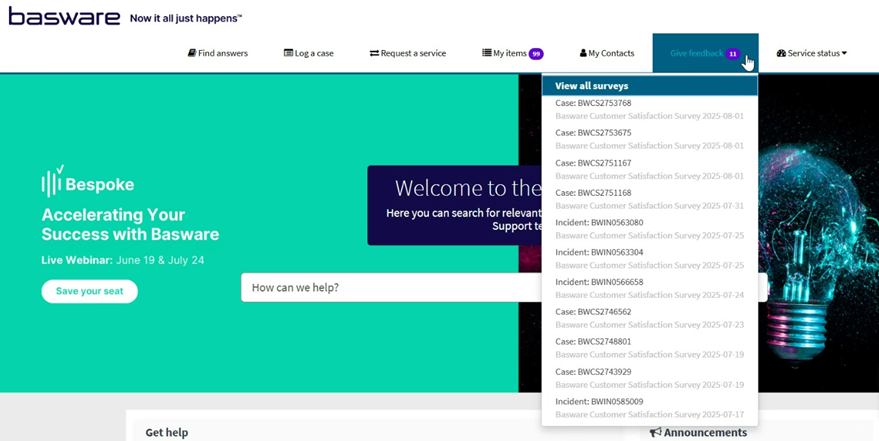Image resolution: width=879 pixels, height=441 pixels.
Task: Click the Give feedback menu item
Action: point(705,53)
